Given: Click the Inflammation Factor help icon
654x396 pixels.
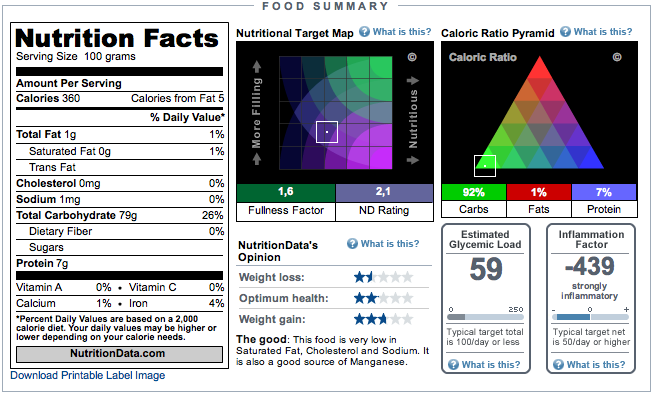Looking at the screenshot, I should [558, 365].
